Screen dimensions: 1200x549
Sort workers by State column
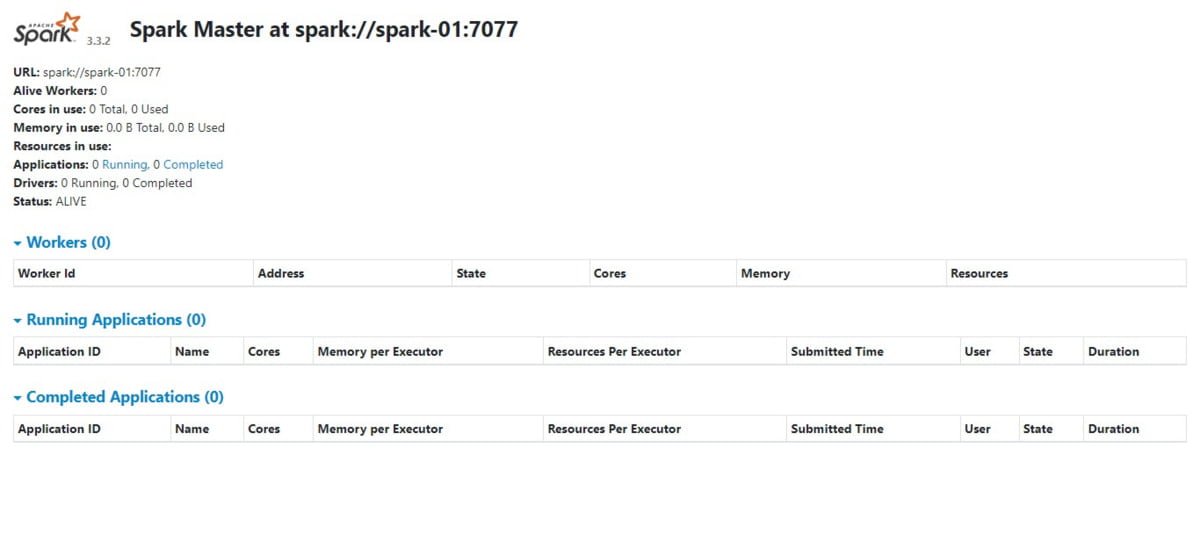click(471, 273)
